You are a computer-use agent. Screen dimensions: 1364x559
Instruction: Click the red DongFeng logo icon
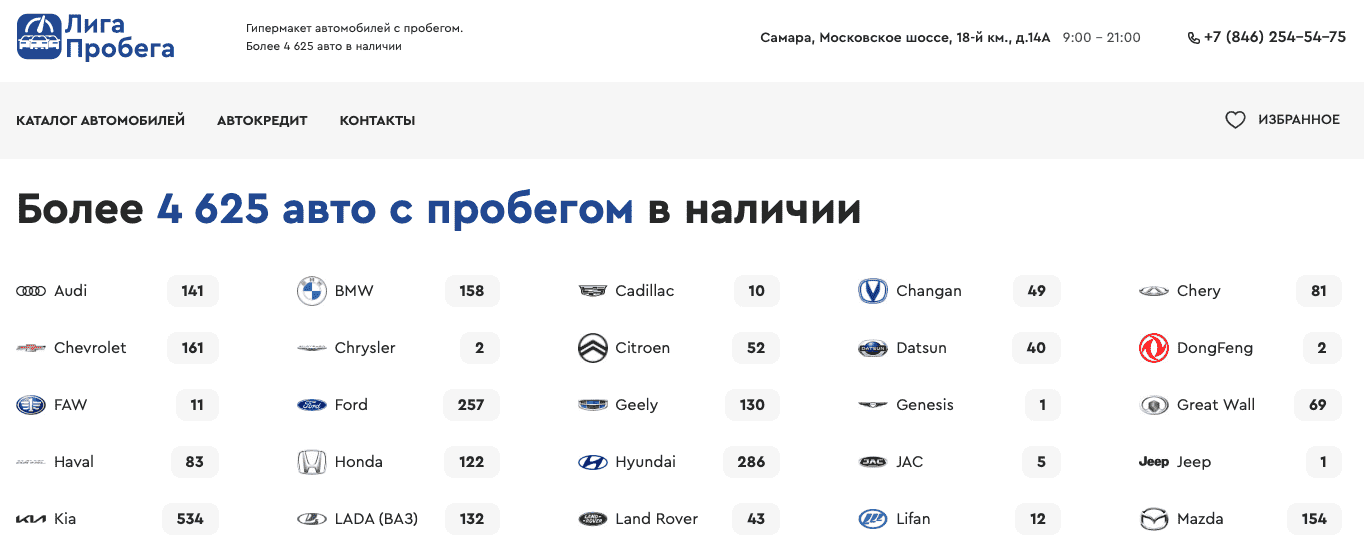pyautogui.click(x=1154, y=348)
